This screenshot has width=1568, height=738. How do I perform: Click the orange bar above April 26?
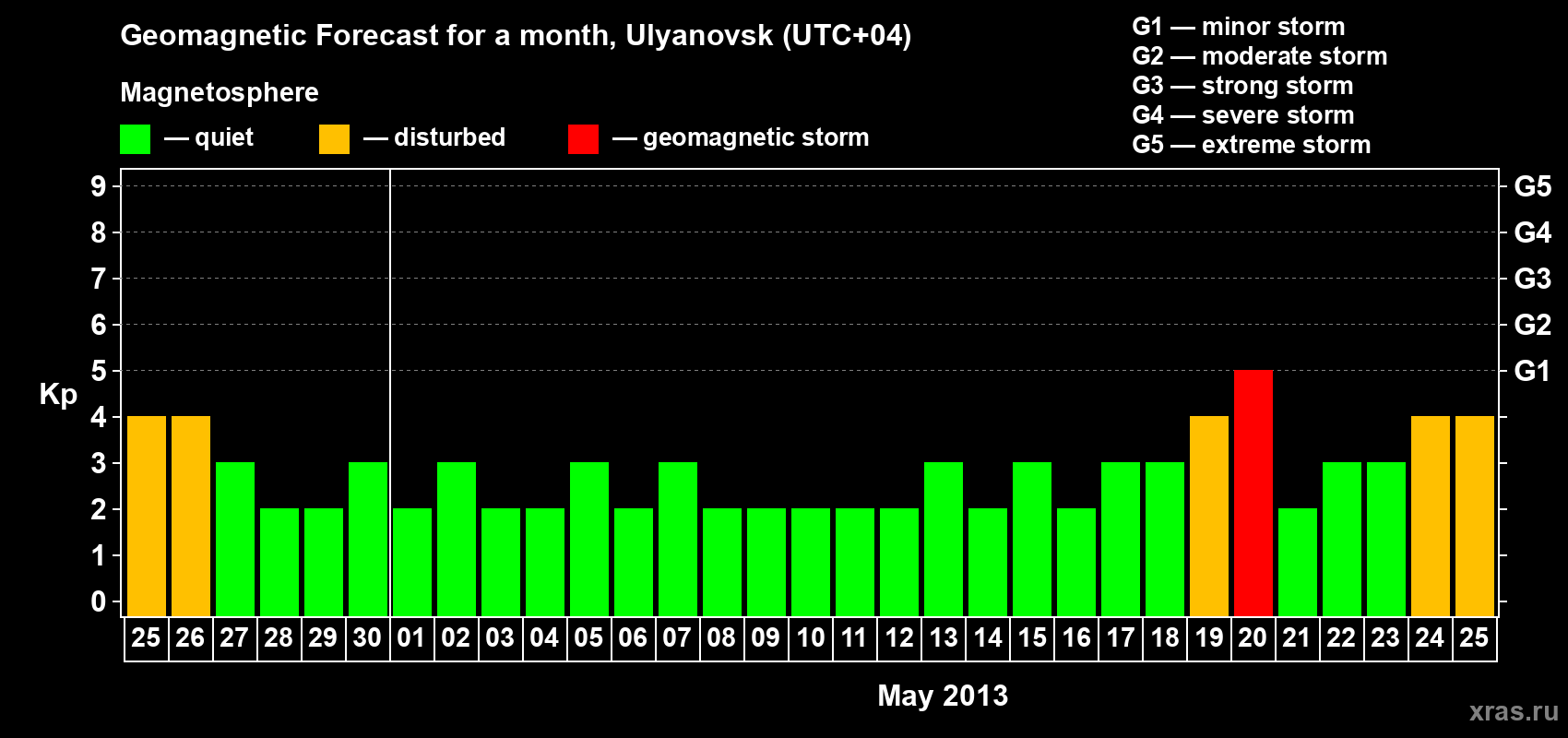[190, 516]
